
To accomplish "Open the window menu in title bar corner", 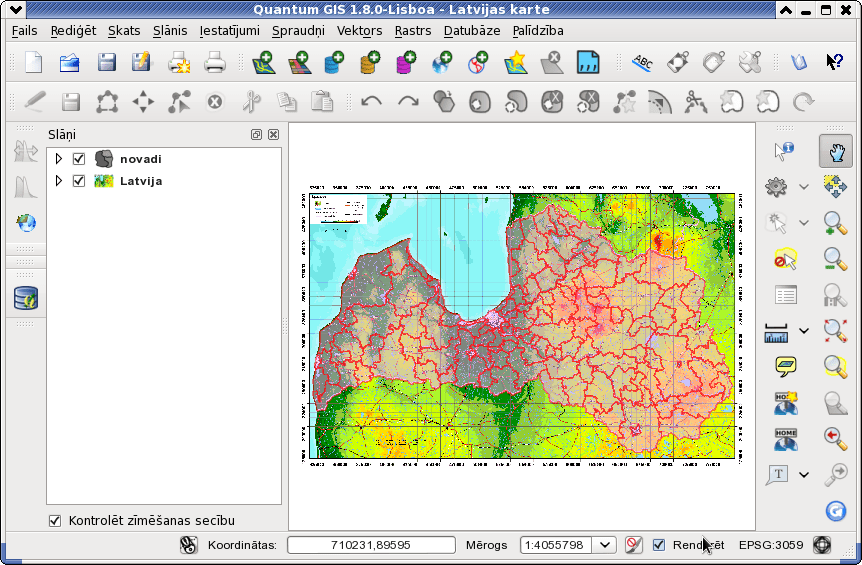I will (15, 9).
